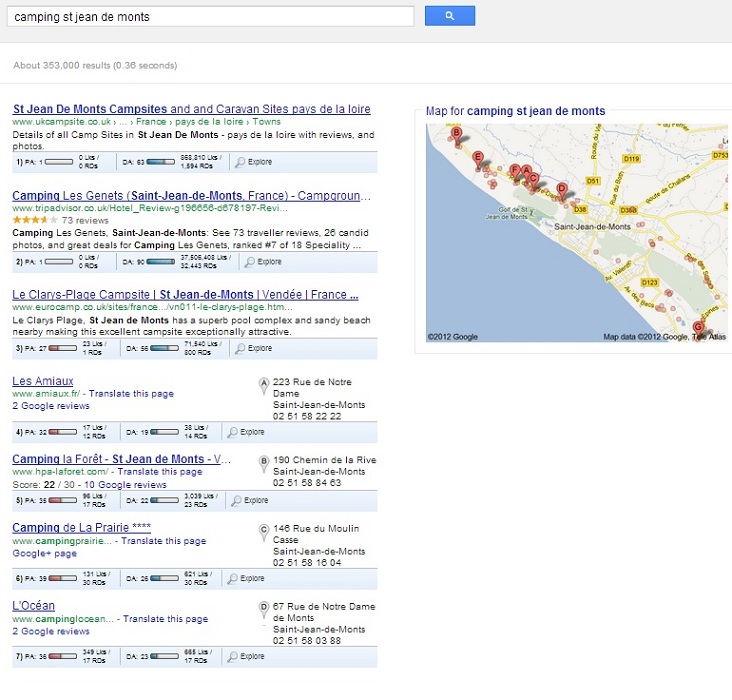Click red marker E on the map
The height and width of the screenshot is (700, 732).
tap(477, 159)
